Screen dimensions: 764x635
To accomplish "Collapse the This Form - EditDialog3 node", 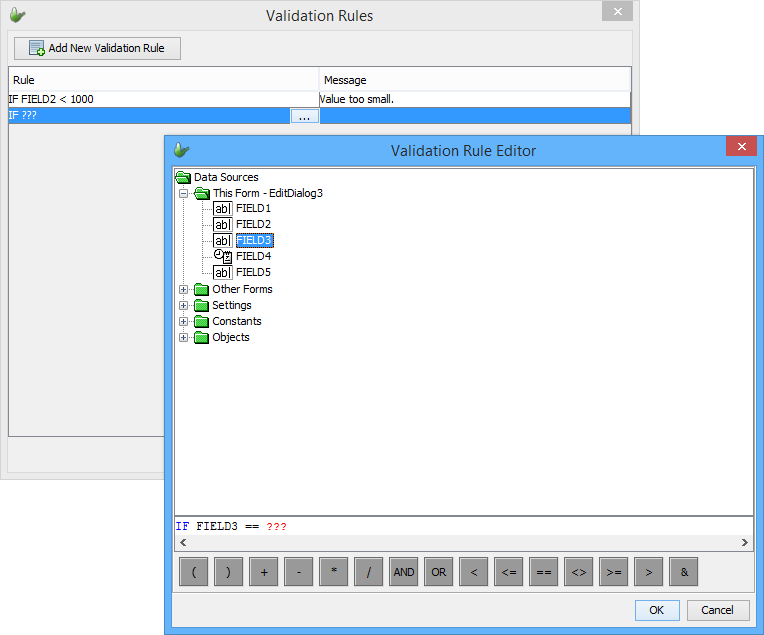I will [184, 193].
